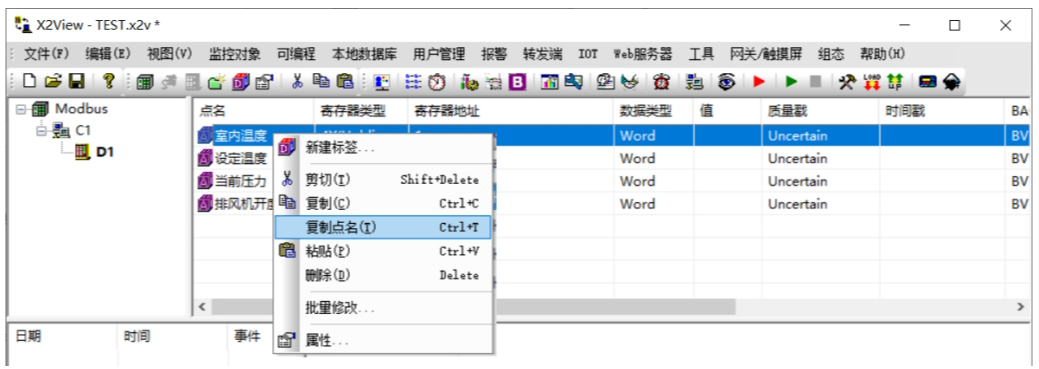Open the 编辑(E) menu
Image resolution: width=1039 pixels, height=369 pixels.
(x=108, y=54)
